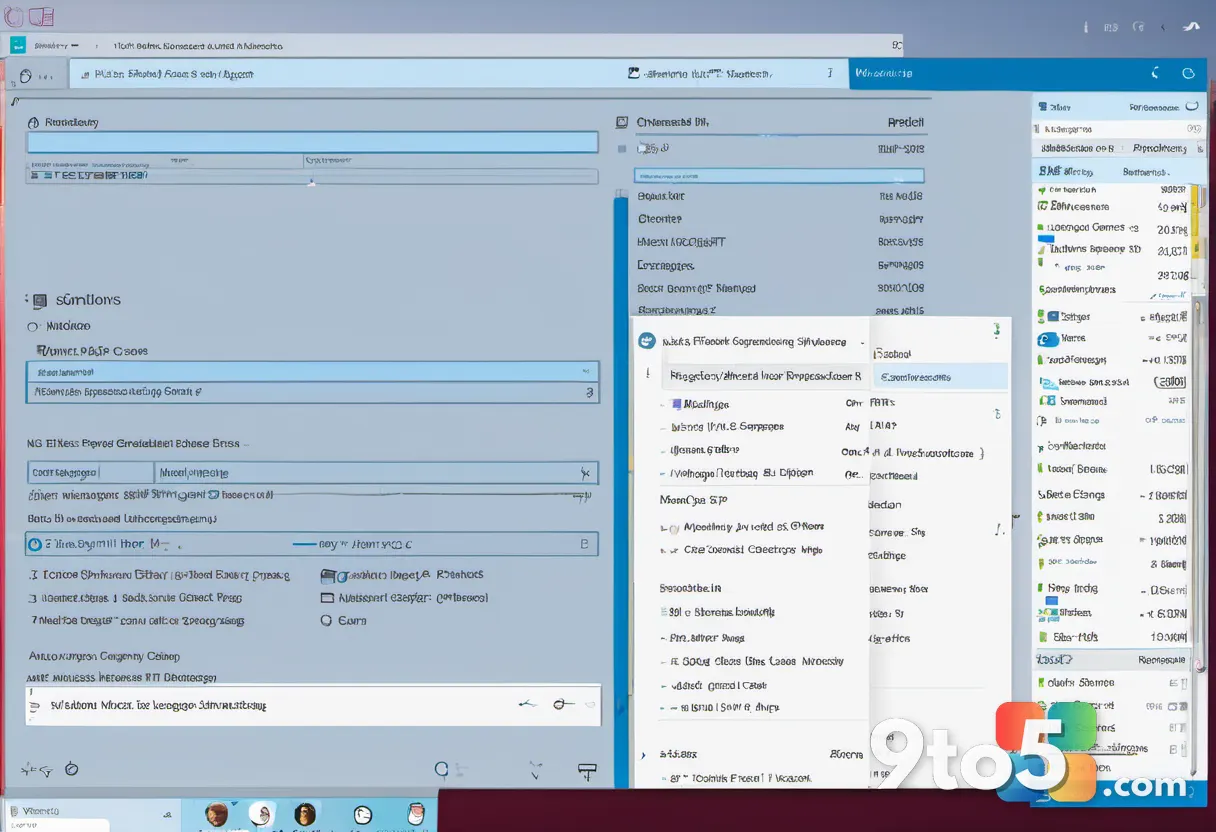1216x832 pixels.
Task: Click the blue round icon heading the popup menu
Action: tap(647, 340)
